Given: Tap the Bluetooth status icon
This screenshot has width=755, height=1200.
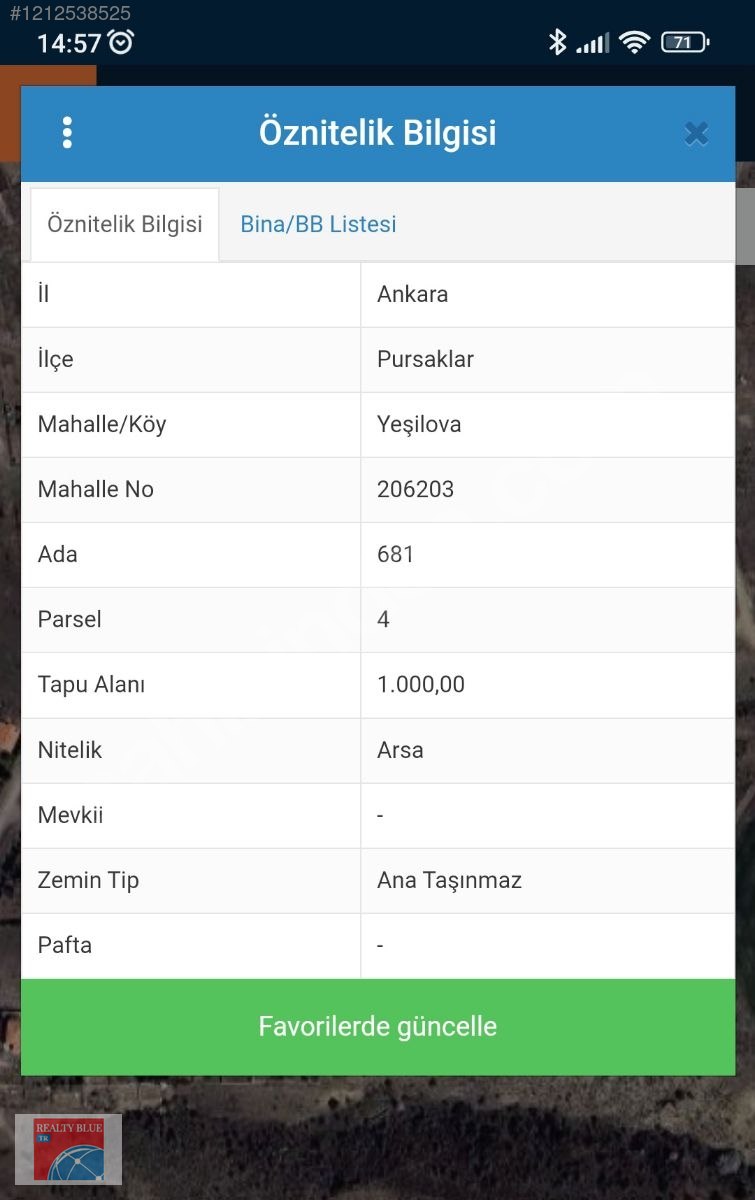Looking at the screenshot, I should tap(557, 42).
